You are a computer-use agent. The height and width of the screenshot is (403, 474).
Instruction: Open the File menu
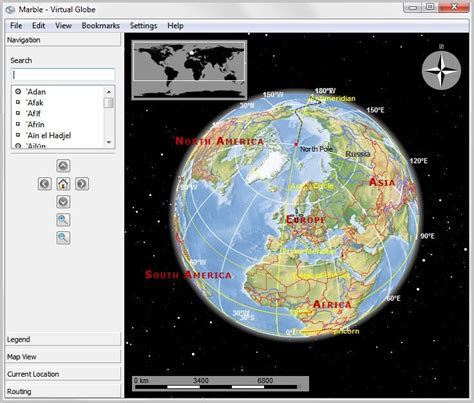pos(16,26)
